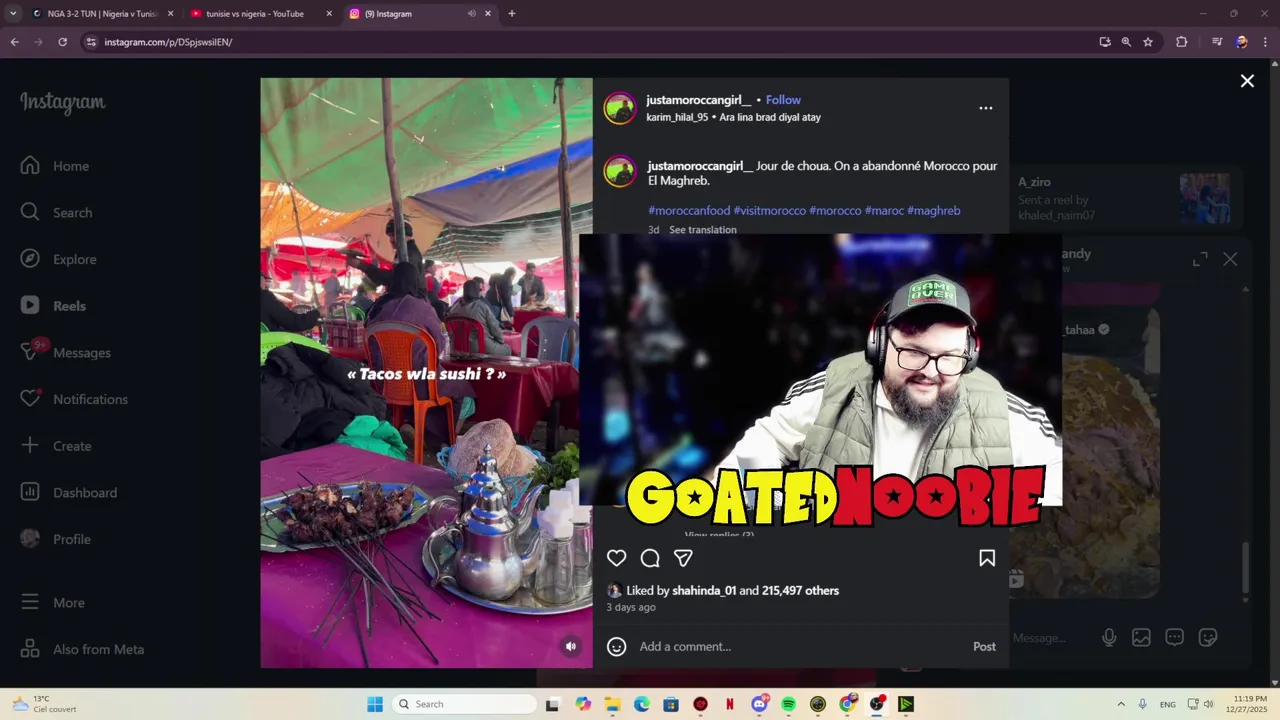Open Reels in Instagram sidebar
The image size is (1280, 720).
[x=54, y=306]
